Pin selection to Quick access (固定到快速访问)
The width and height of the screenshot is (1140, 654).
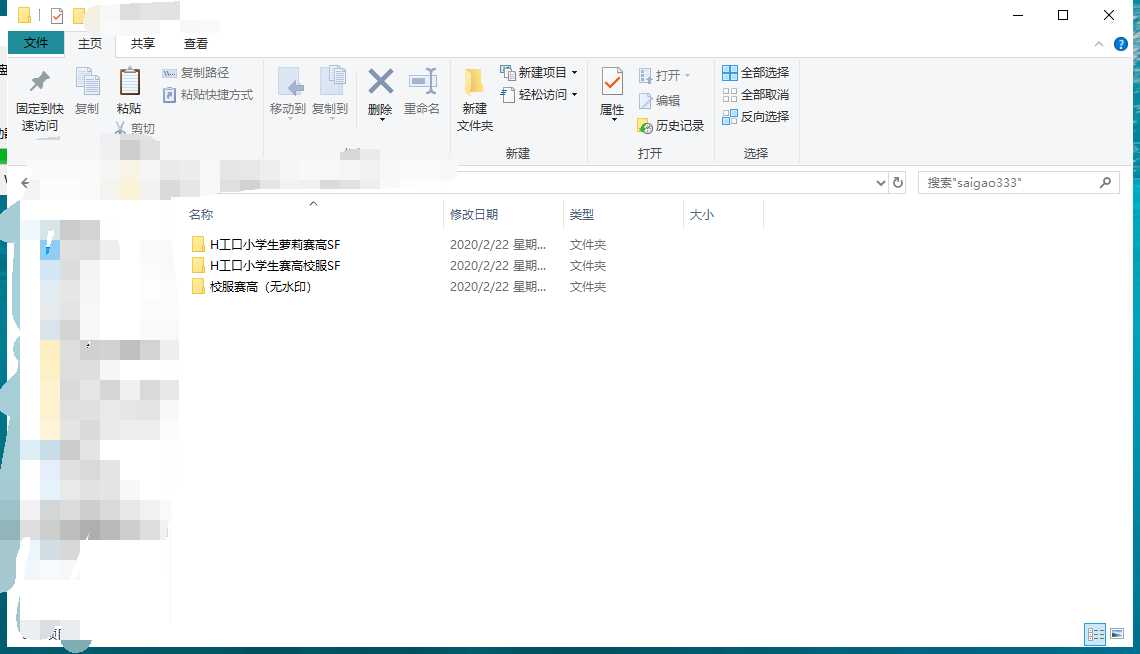[39, 100]
